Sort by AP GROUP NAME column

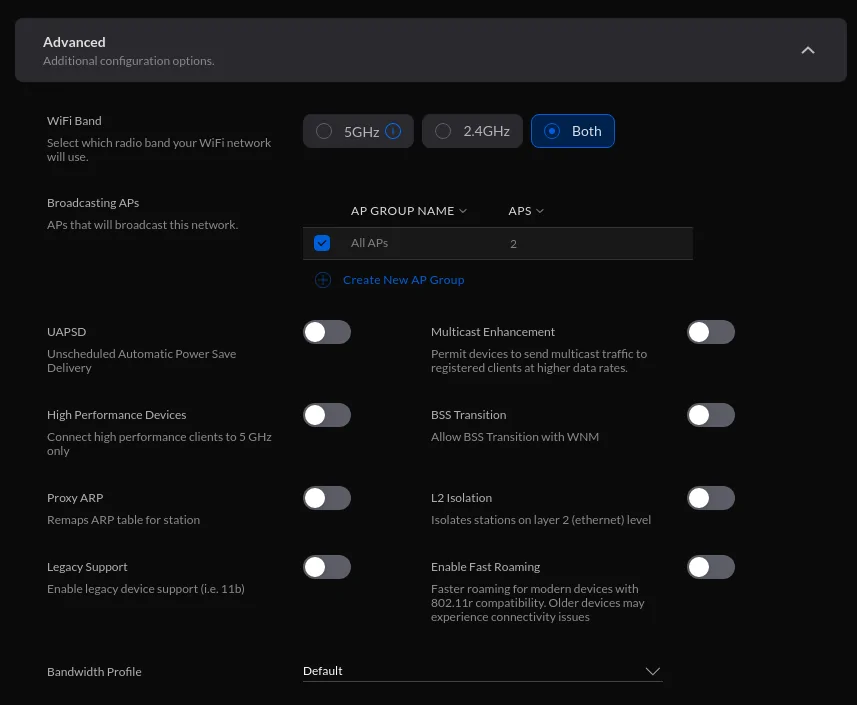pyautogui.click(x=408, y=211)
